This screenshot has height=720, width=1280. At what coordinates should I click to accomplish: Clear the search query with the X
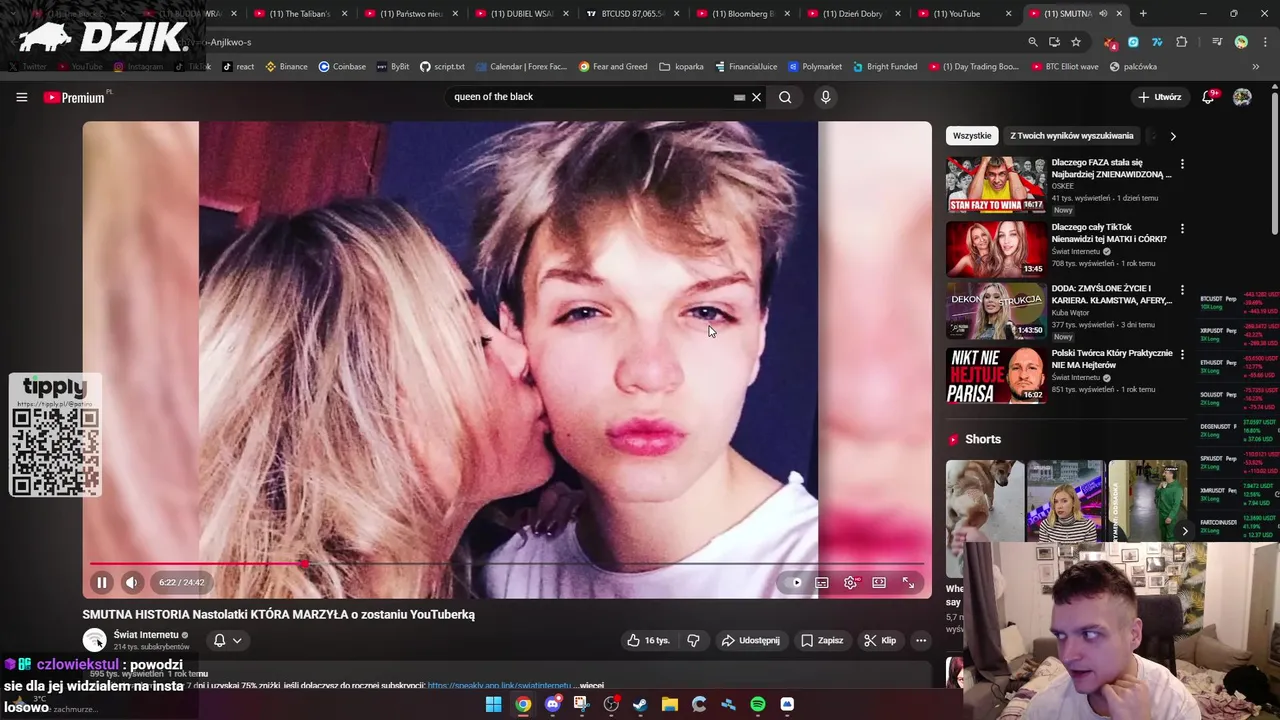(x=756, y=97)
